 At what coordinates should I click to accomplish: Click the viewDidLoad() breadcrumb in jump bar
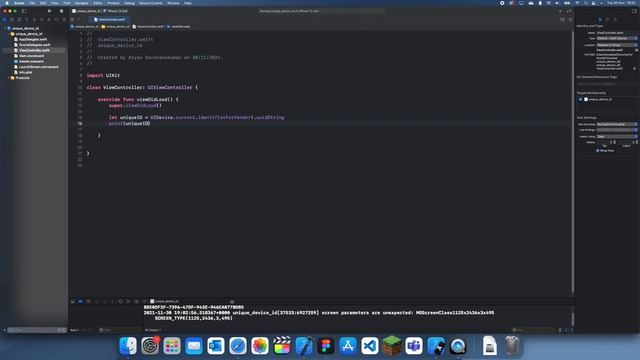pyautogui.click(x=179, y=27)
